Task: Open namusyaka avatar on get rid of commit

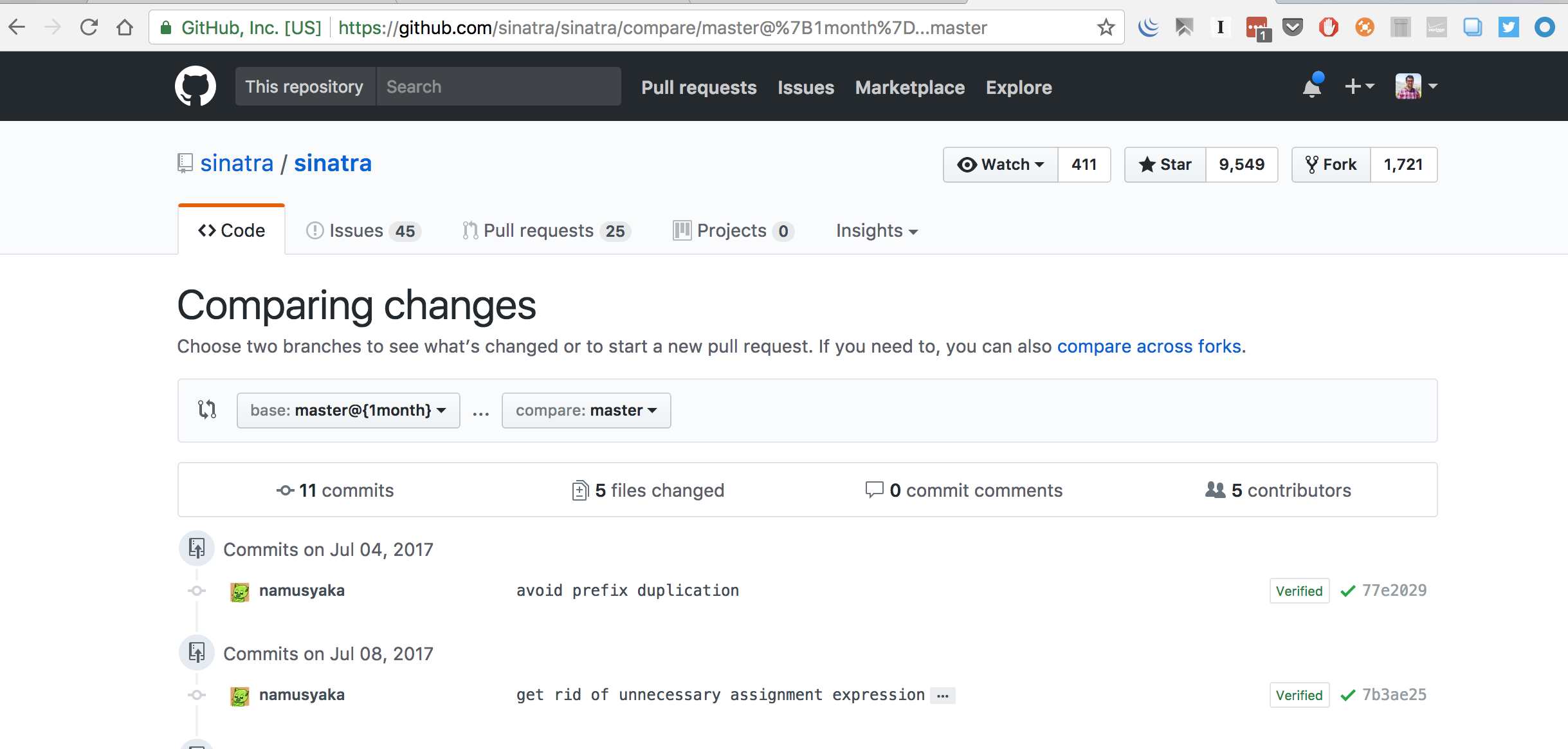Action: [240, 696]
